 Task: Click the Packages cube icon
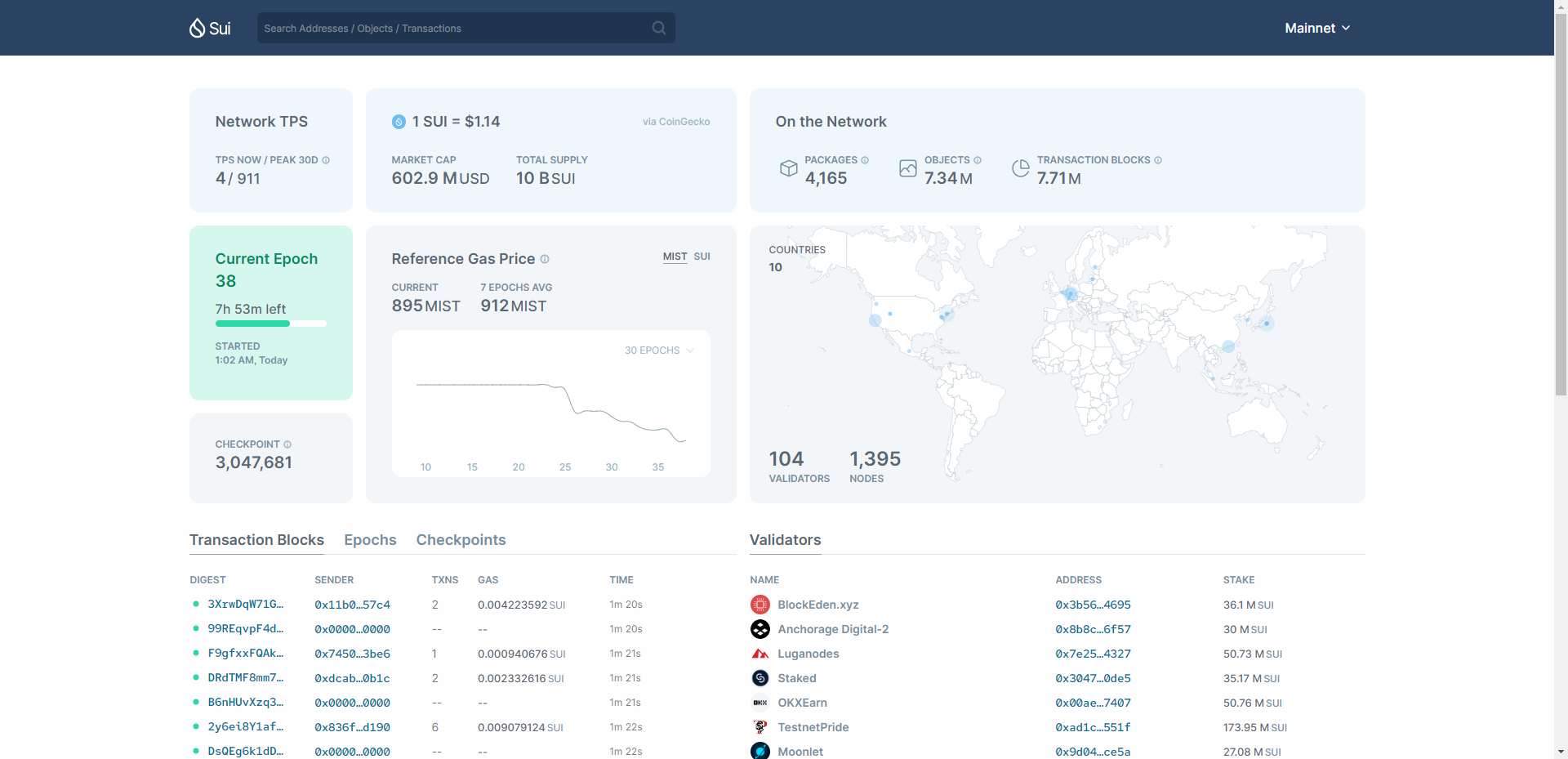[x=788, y=168]
